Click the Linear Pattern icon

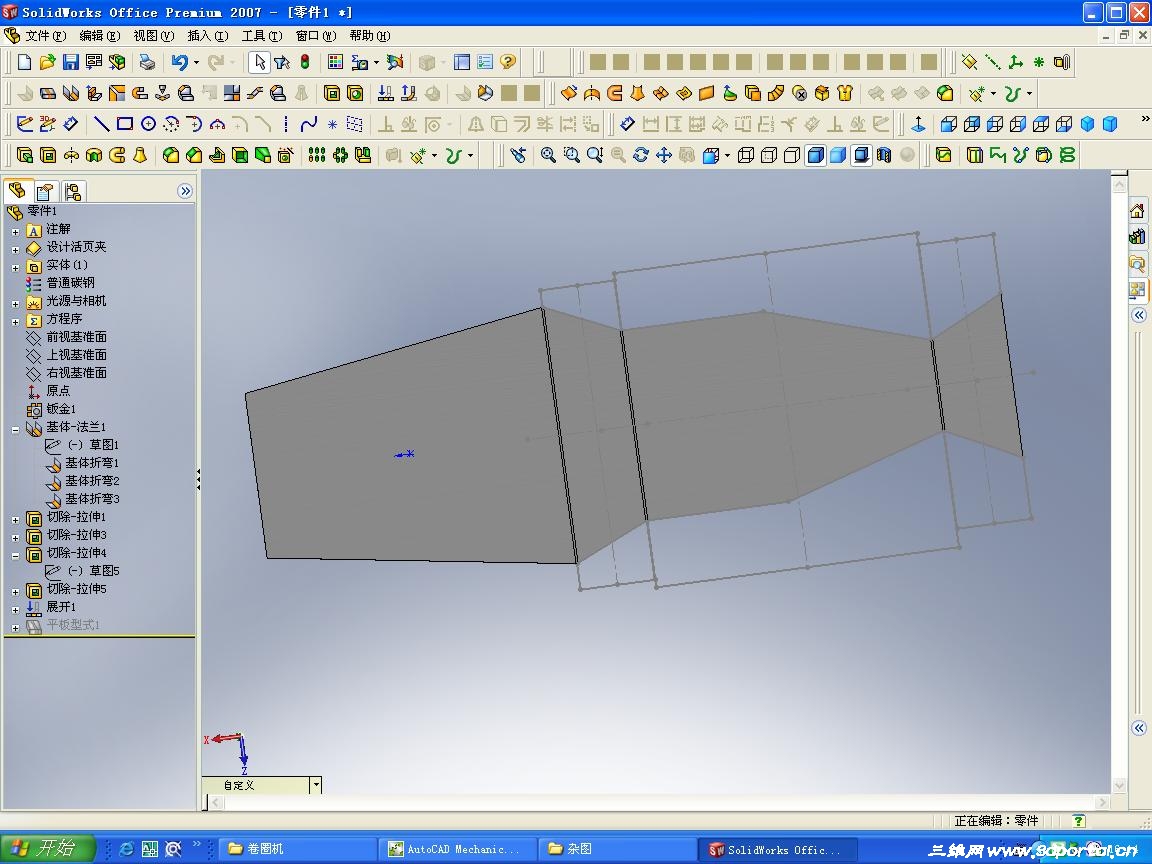[317, 155]
